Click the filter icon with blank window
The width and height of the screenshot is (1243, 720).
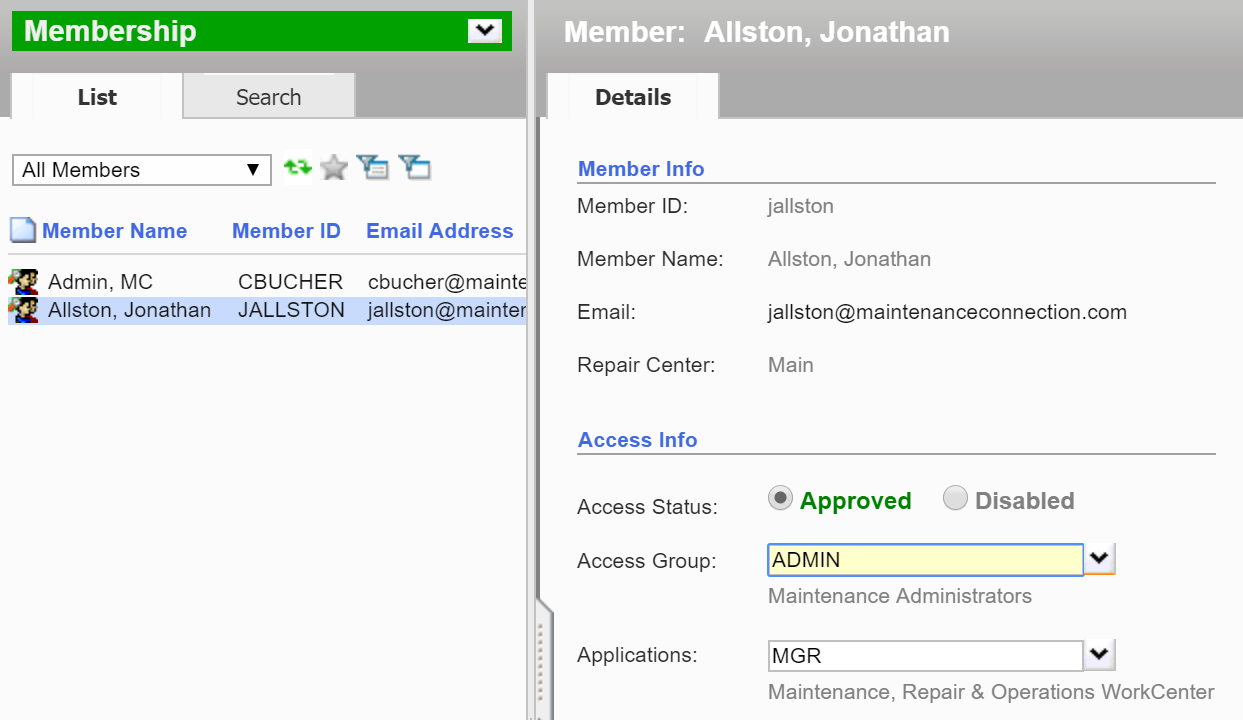[x=414, y=168]
